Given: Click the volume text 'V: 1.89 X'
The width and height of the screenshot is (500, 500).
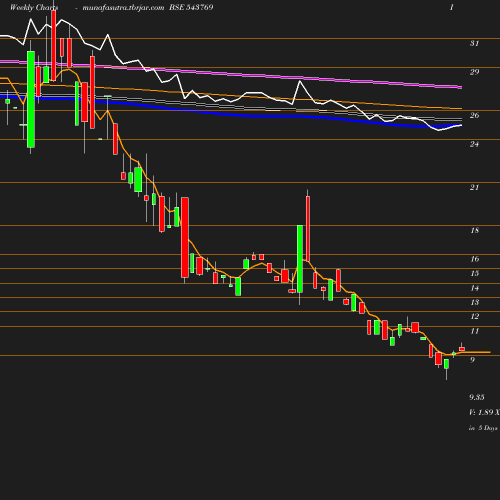Looking at the screenshot, I should click(484, 412).
